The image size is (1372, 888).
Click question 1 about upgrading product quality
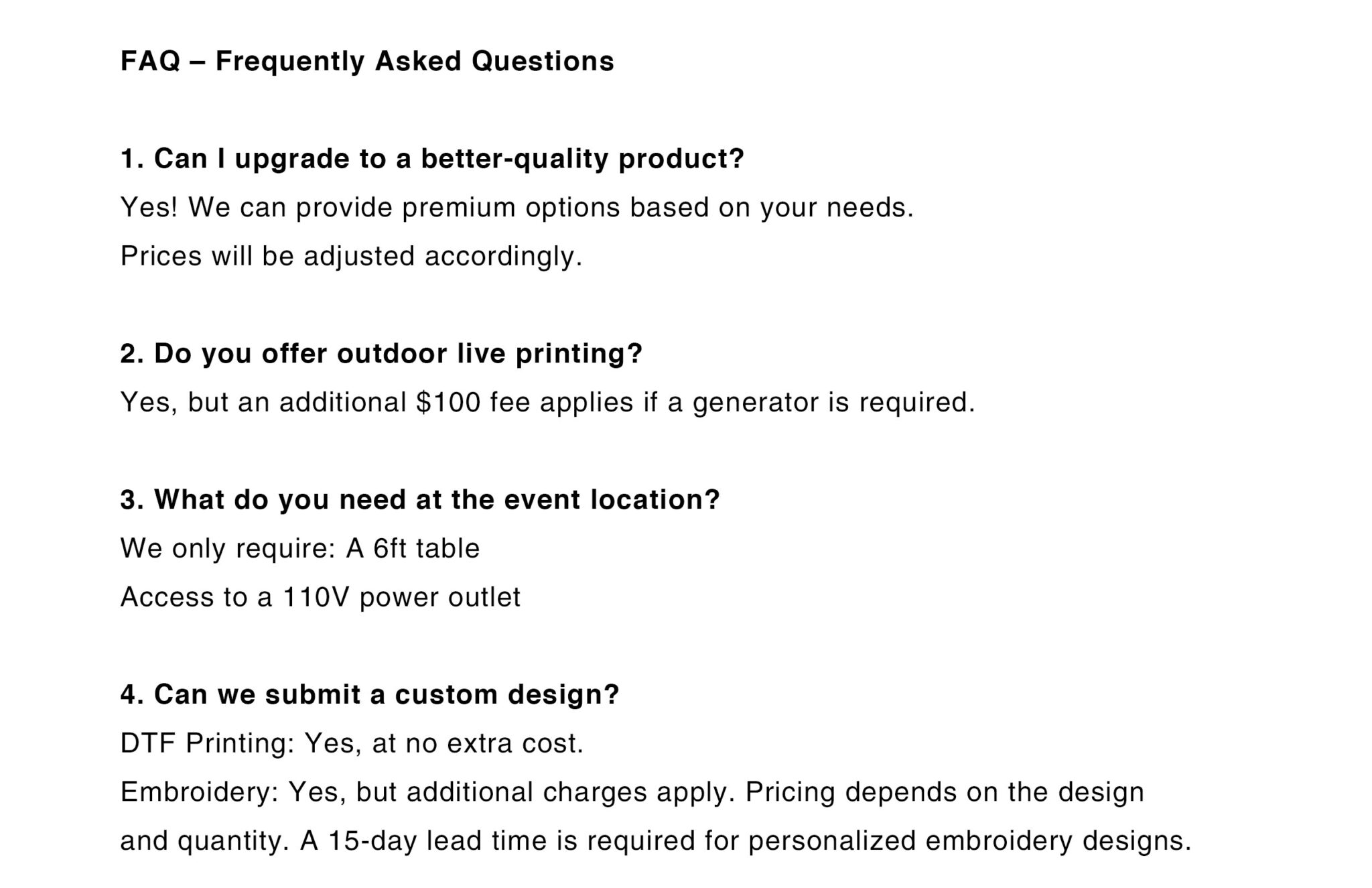tap(432, 159)
